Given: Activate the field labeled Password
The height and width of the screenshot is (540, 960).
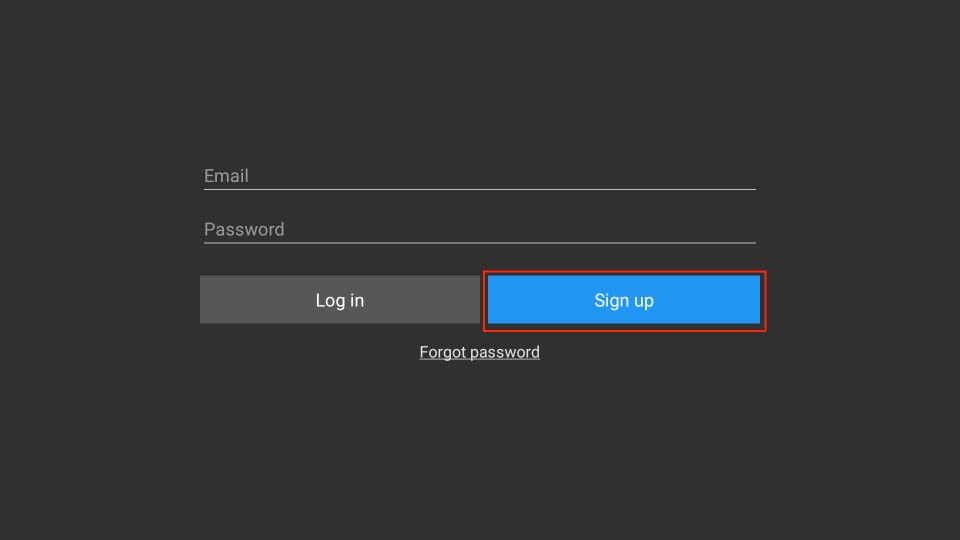Looking at the screenshot, I should pos(479,230).
